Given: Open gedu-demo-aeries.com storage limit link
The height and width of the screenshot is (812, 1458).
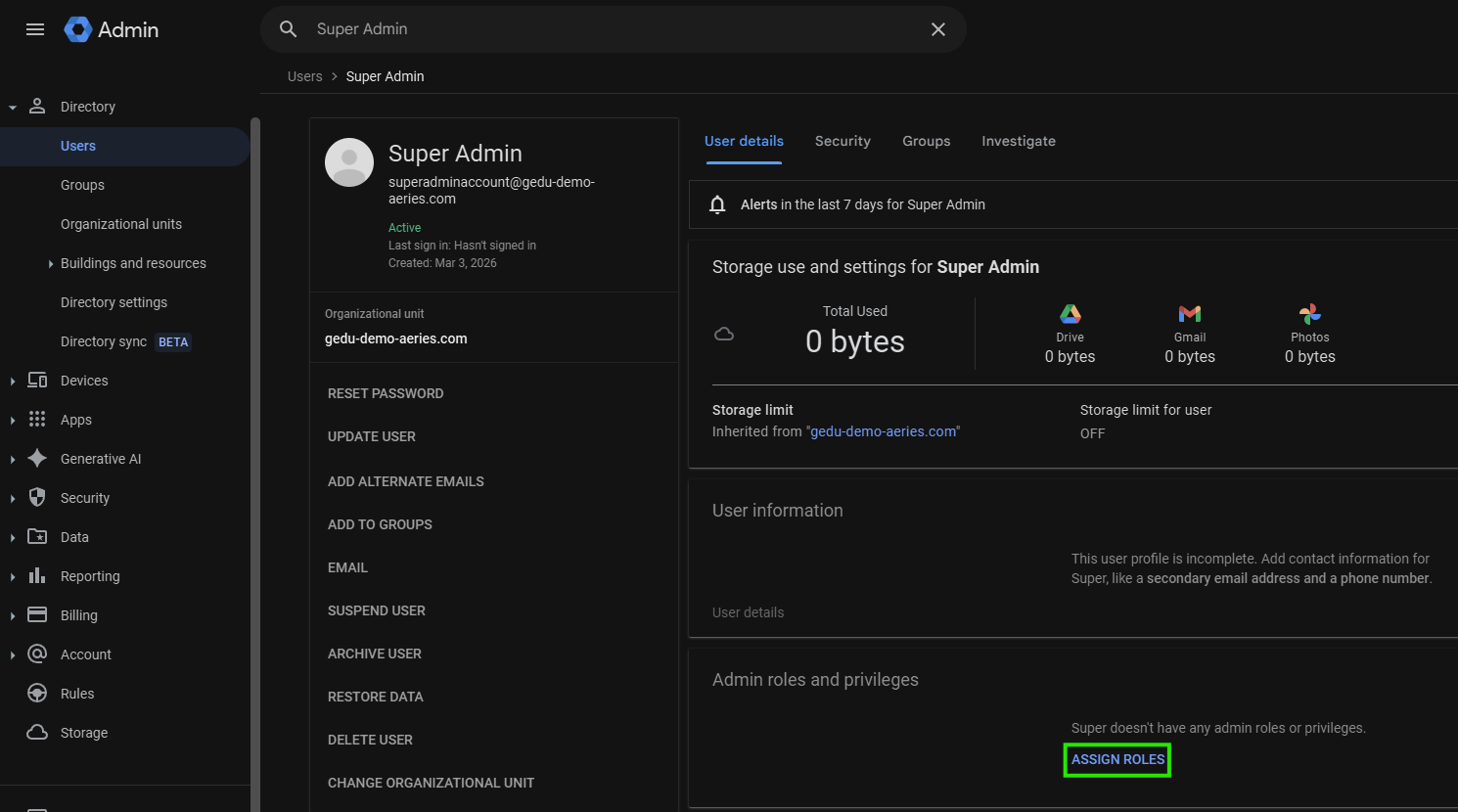Looking at the screenshot, I should pos(884,431).
